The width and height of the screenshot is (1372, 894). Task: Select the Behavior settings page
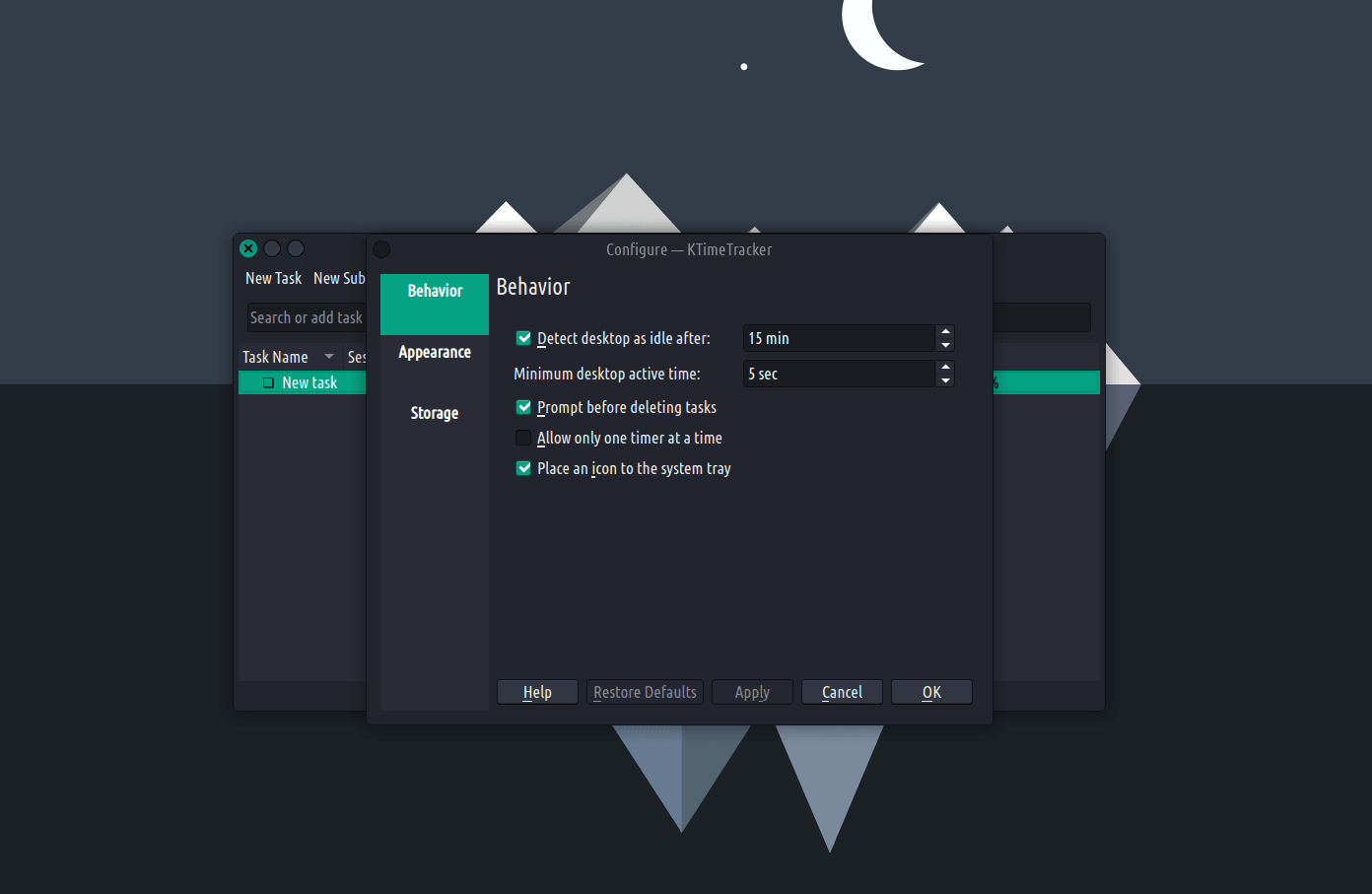(435, 291)
